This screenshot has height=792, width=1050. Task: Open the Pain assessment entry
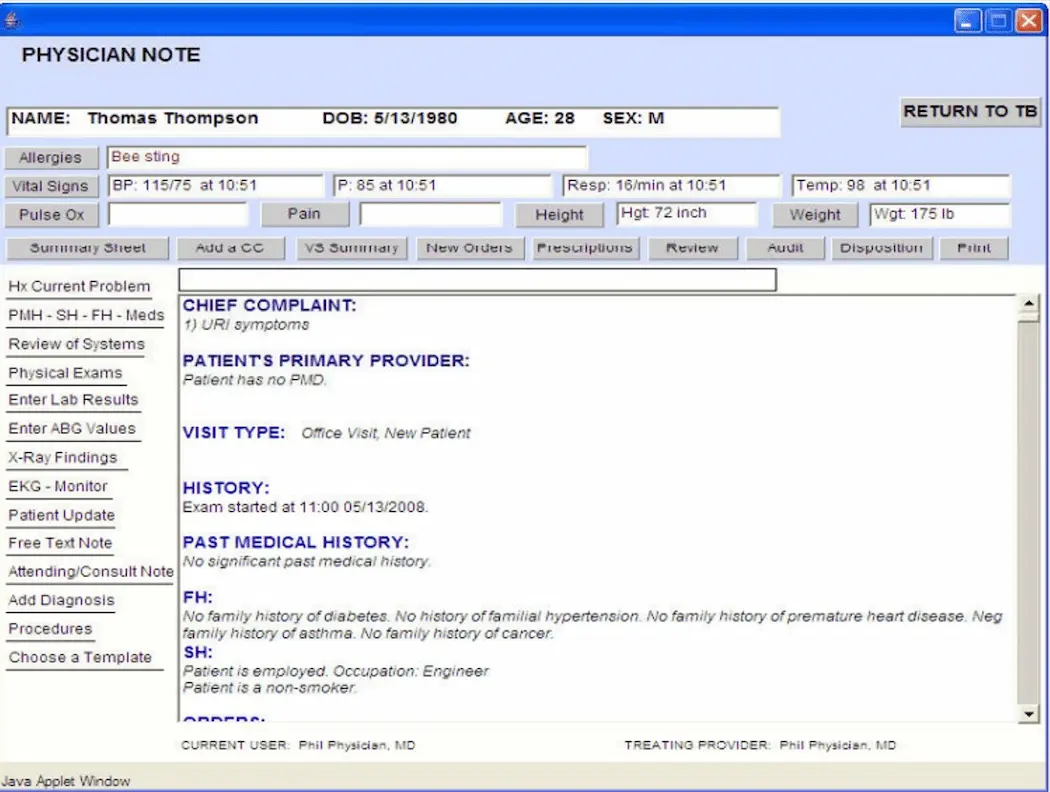click(x=305, y=214)
